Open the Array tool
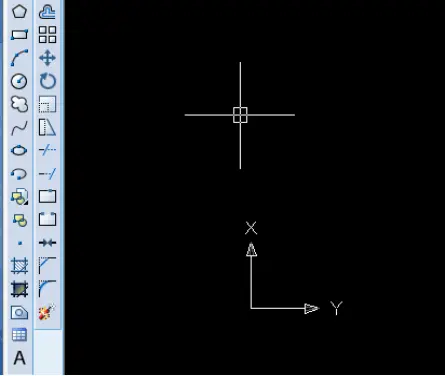The height and width of the screenshot is (376, 445). pos(47,35)
